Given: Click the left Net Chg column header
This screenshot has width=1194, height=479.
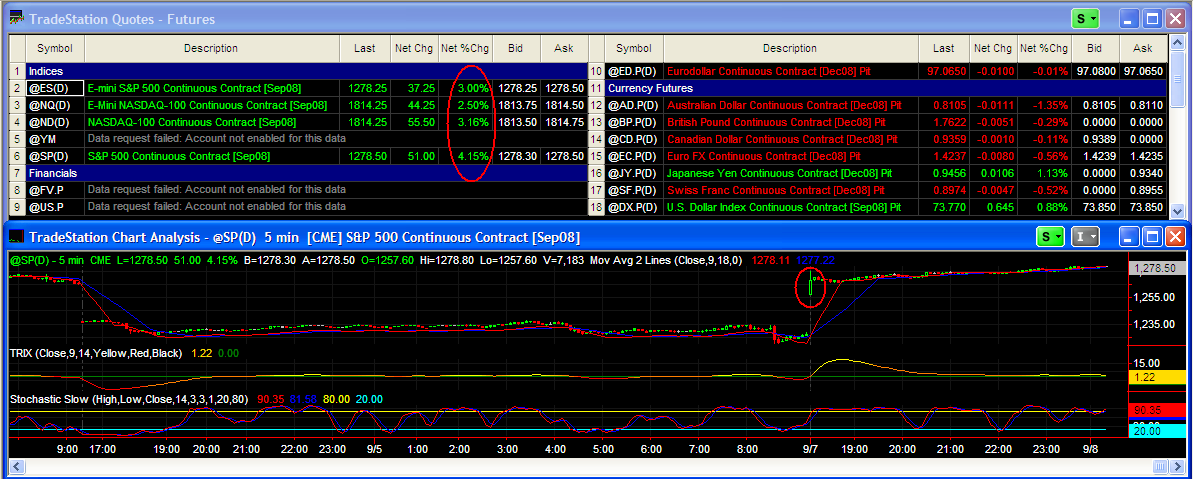Looking at the screenshot, I should pyautogui.click(x=414, y=49).
